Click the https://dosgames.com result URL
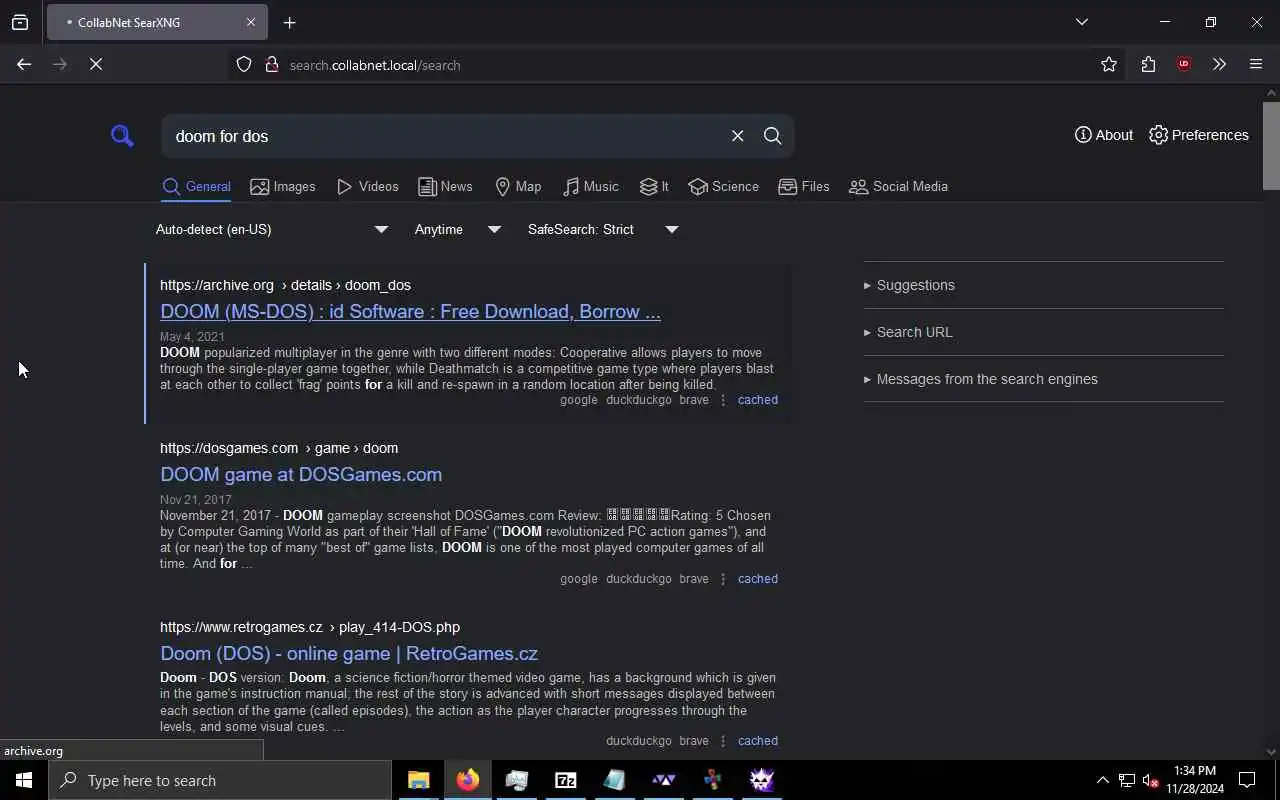 click(x=279, y=448)
